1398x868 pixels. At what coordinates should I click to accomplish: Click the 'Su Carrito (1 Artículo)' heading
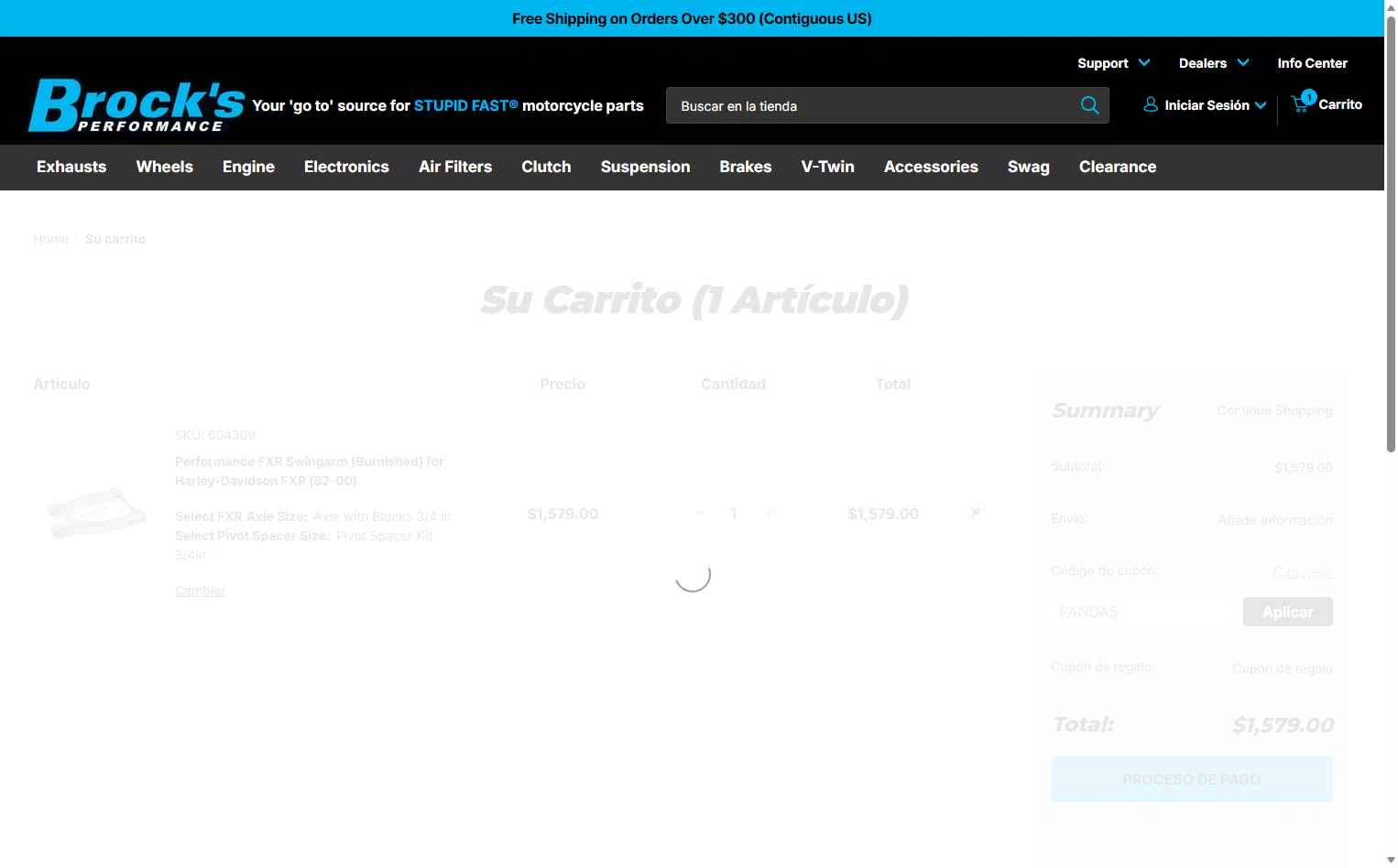[694, 299]
